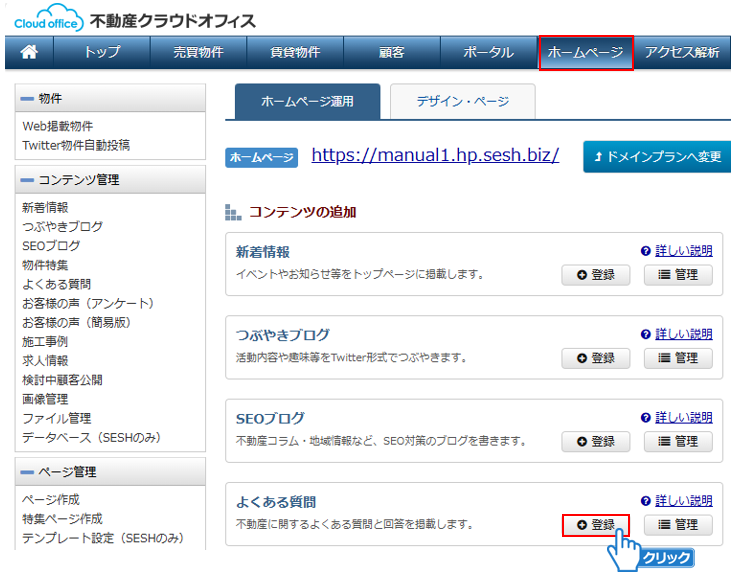Open help icon link for SEOブログ
Viewport: 739px width, 574px height.
(646, 418)
